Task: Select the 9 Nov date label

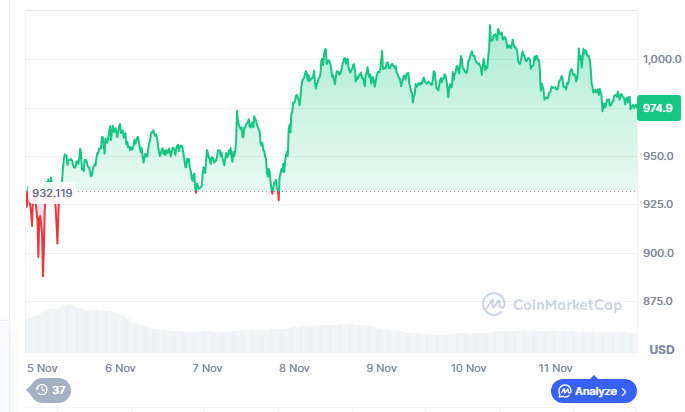Action: tap(381, 367)
